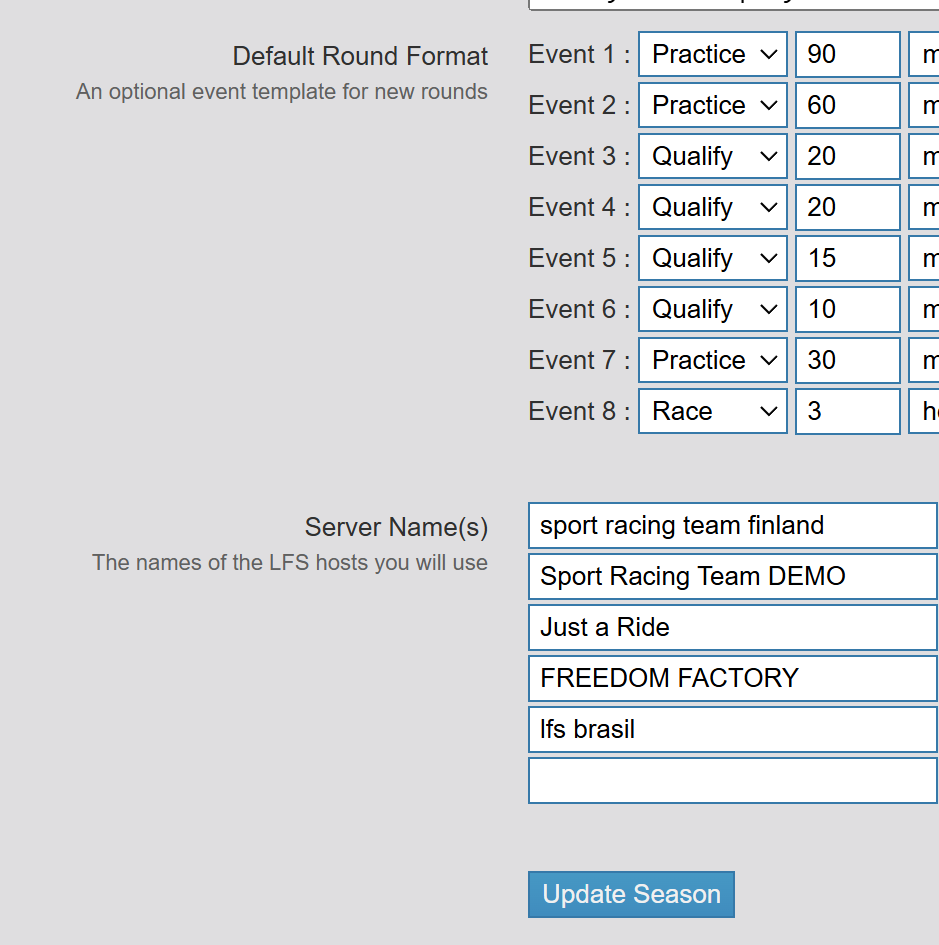Viewport: 939px width, 945px height.
Task: Select the "Just a Ride" server field
Action: point(732,628)
